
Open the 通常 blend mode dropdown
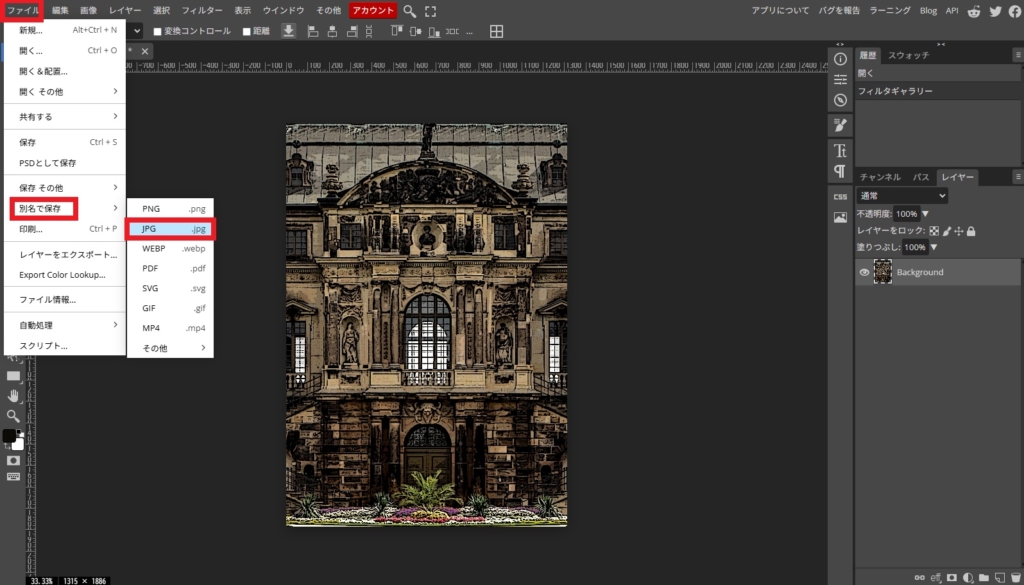pyautogui.click(x=901, y=196)
